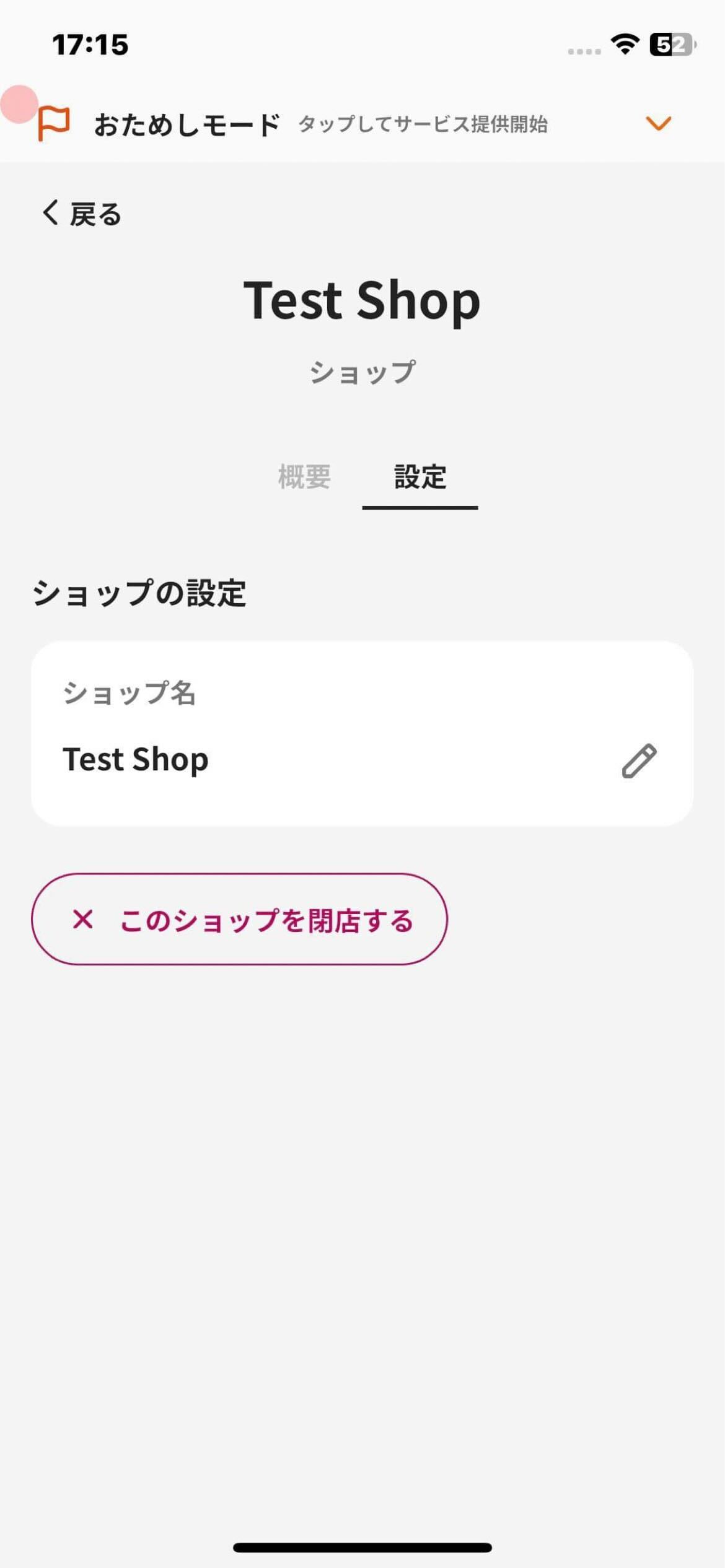
Task: Edit shop name with pencil icon
Action: pyautogui.click(x=639, y=760)
